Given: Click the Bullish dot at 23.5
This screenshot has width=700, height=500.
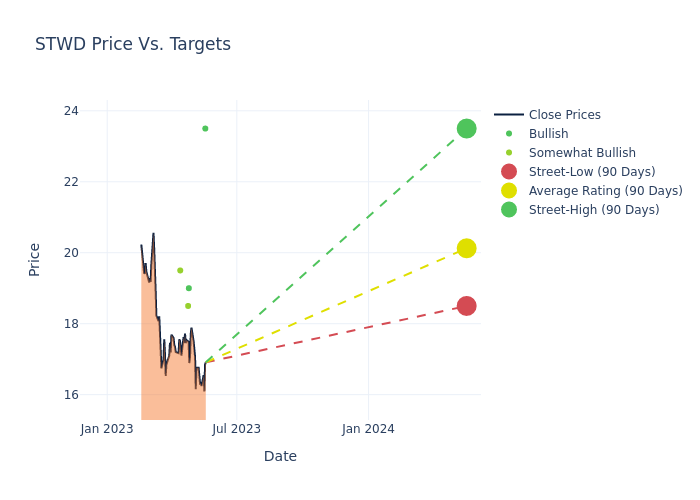Looking at the screenshot, I should tap(205, 128).
